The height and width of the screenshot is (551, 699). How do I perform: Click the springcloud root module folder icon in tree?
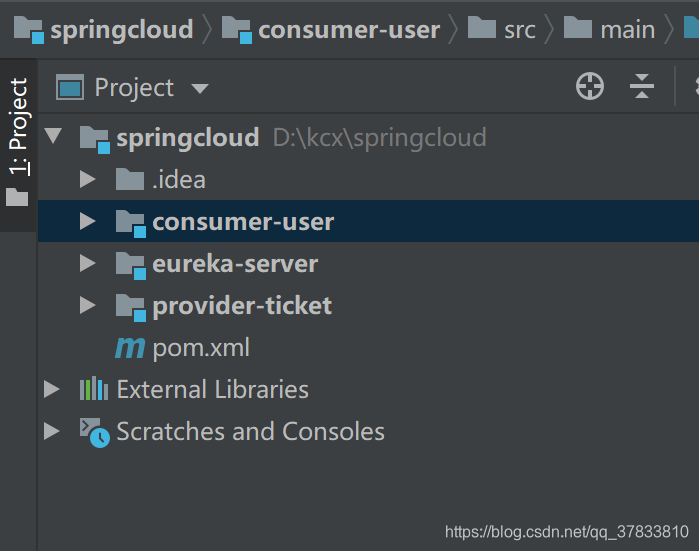[95, 140]
